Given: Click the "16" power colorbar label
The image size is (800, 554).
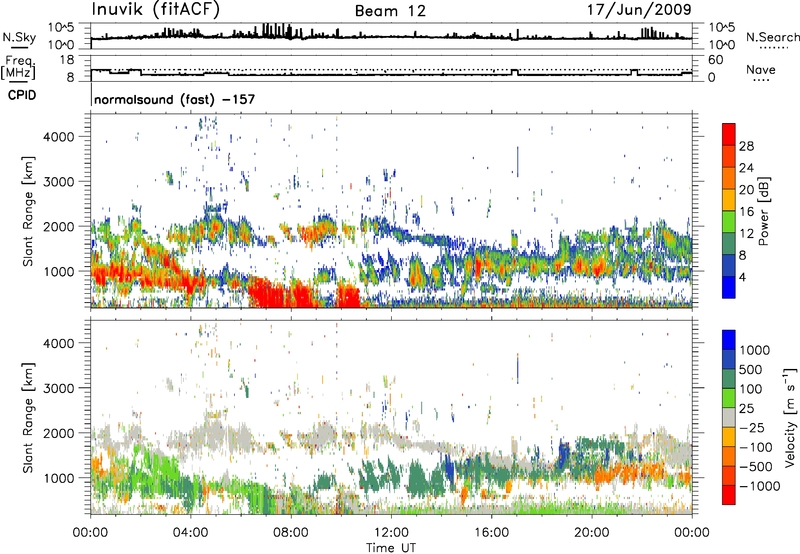Looking at the screenshot, I should pos(746,212).
